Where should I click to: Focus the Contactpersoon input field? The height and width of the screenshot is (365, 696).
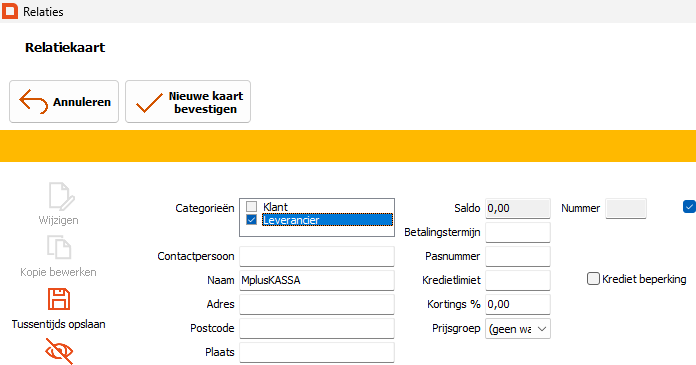click(x=317, y=256)
